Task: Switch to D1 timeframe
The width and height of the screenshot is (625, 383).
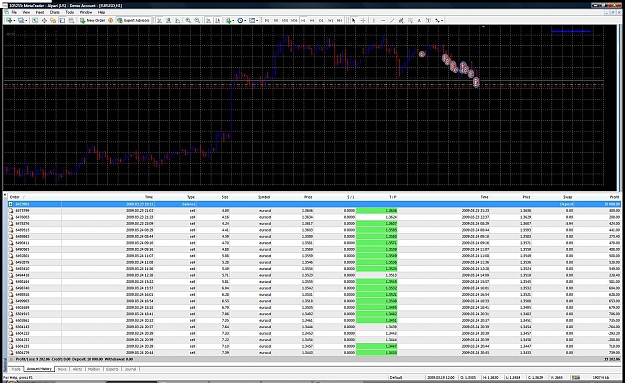Action: 321,20
